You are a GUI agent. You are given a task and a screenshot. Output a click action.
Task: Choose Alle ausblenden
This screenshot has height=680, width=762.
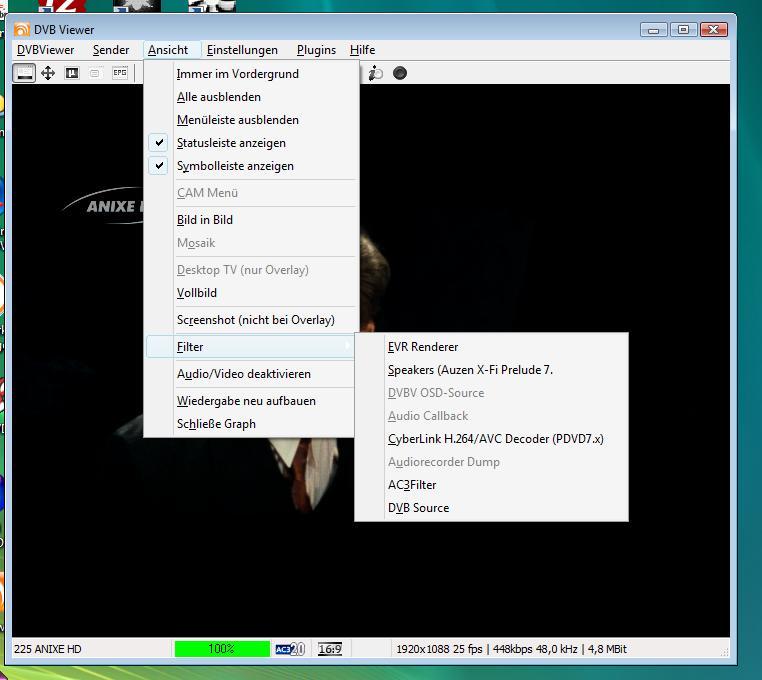point(249,97)
